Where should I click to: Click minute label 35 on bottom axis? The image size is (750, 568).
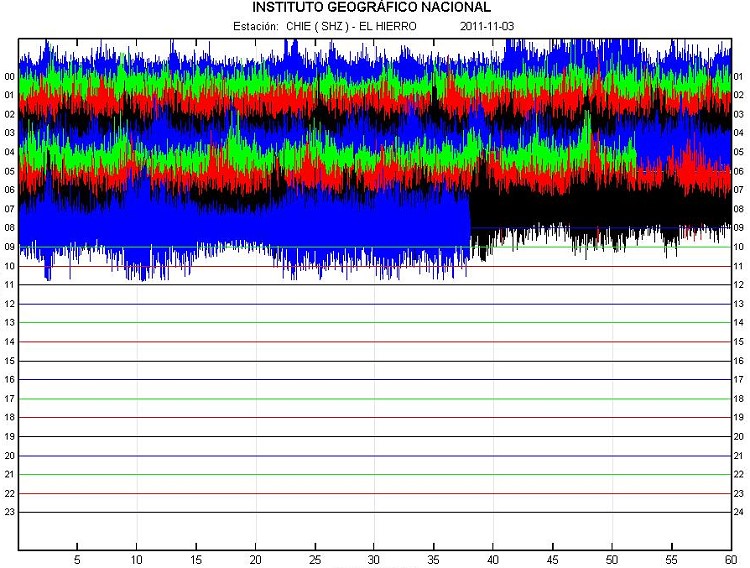click(x=433, y=559)
